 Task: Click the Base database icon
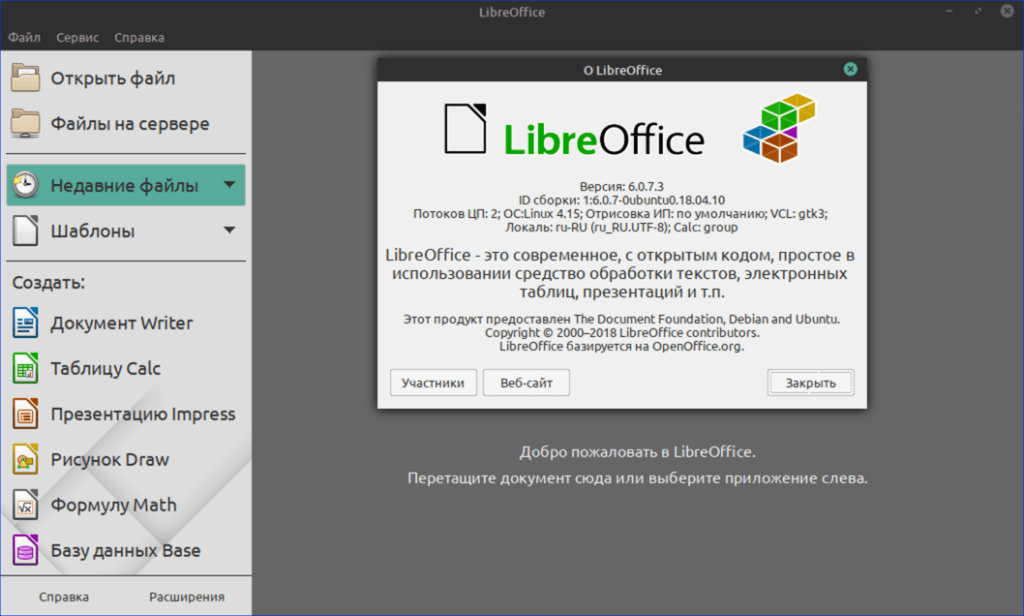pyautogui.click(x=25, y=550)
